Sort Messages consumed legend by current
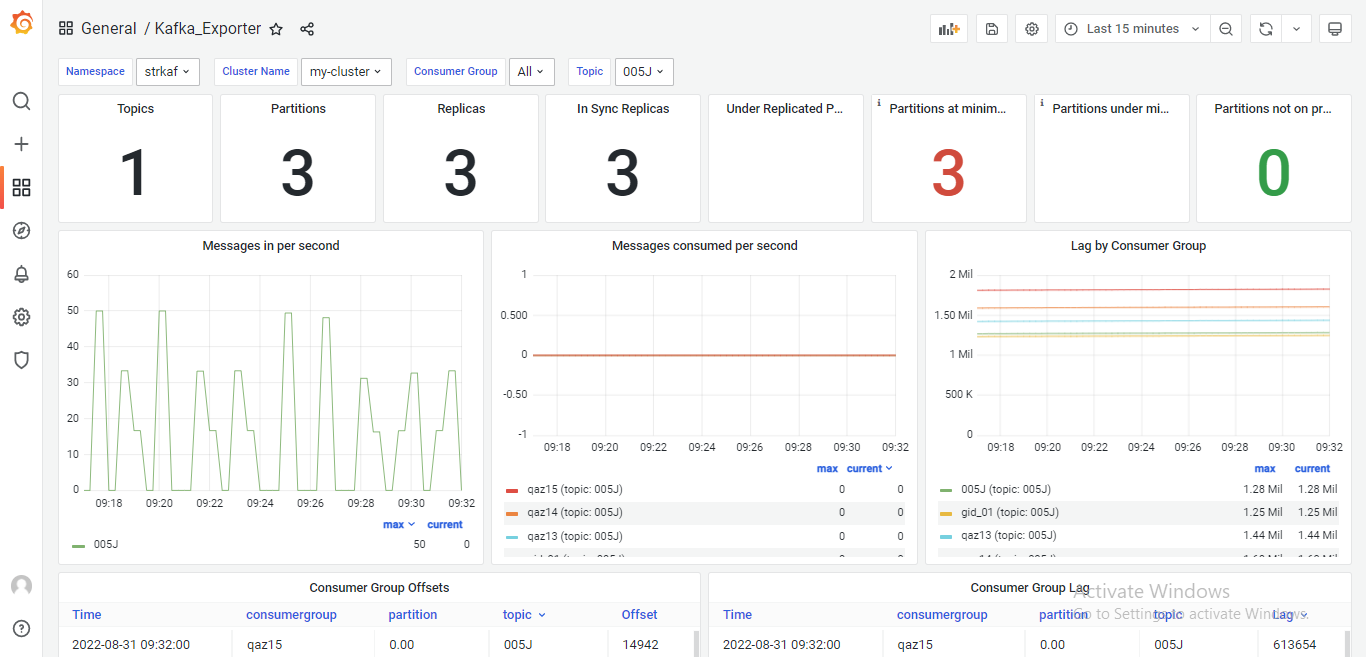This screenshot has width=1366, height=657. point(869,468)
